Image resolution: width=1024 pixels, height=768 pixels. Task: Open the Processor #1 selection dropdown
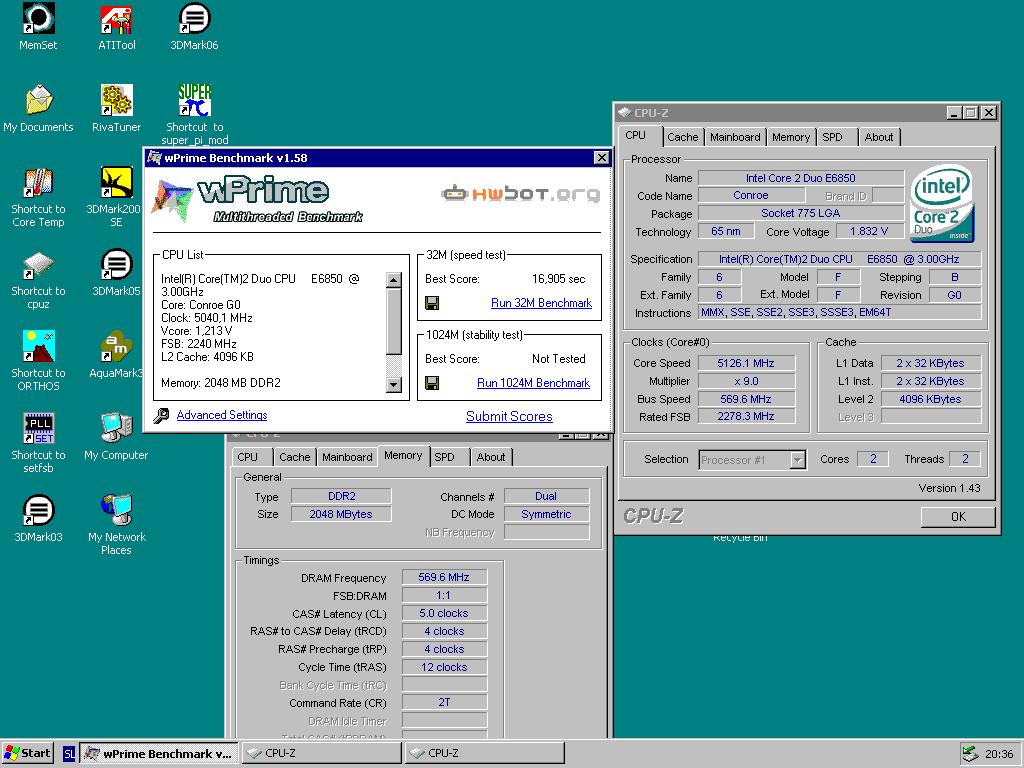click(x=797, y=460)
